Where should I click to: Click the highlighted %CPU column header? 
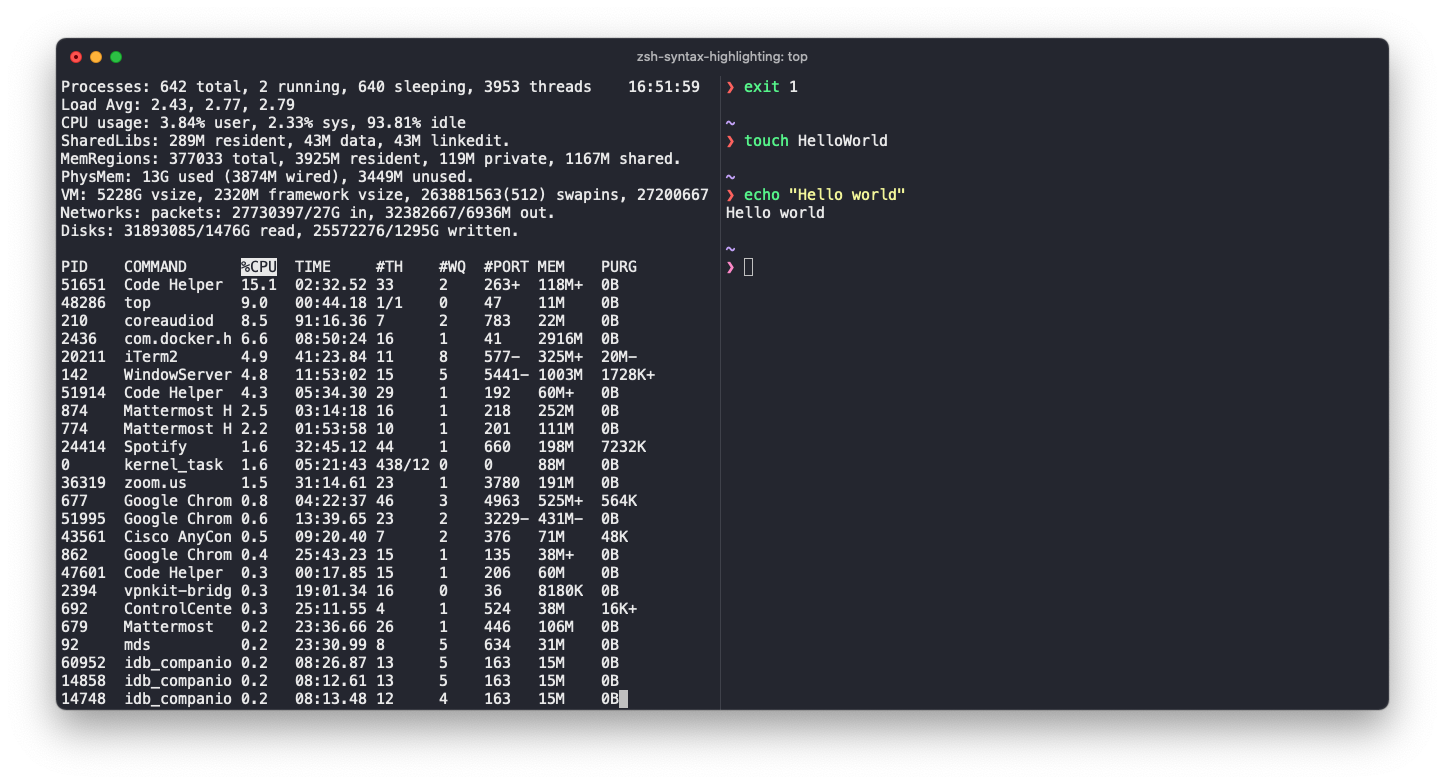tap(258, 266)
